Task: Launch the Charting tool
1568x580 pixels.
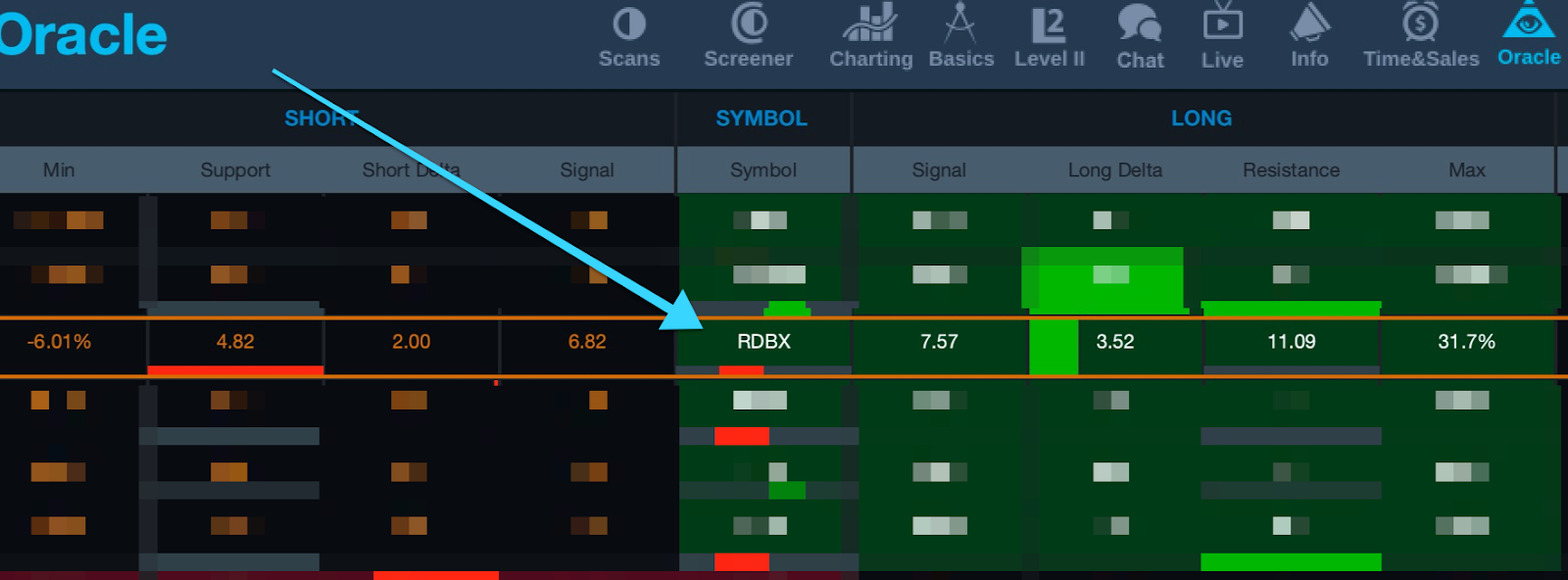Action: [x=870, y=24]
